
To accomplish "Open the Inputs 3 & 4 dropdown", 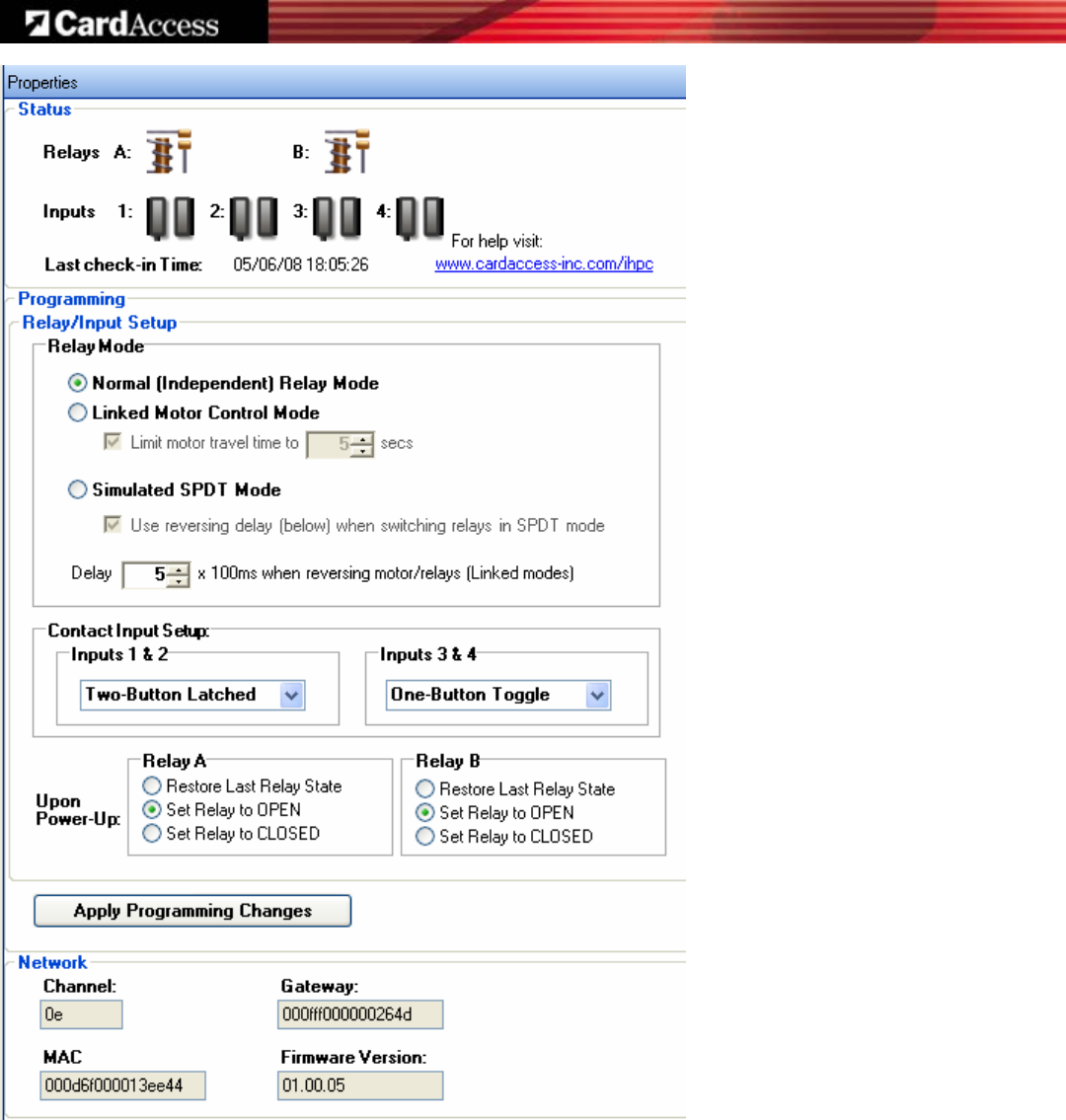I will [498, 695].
